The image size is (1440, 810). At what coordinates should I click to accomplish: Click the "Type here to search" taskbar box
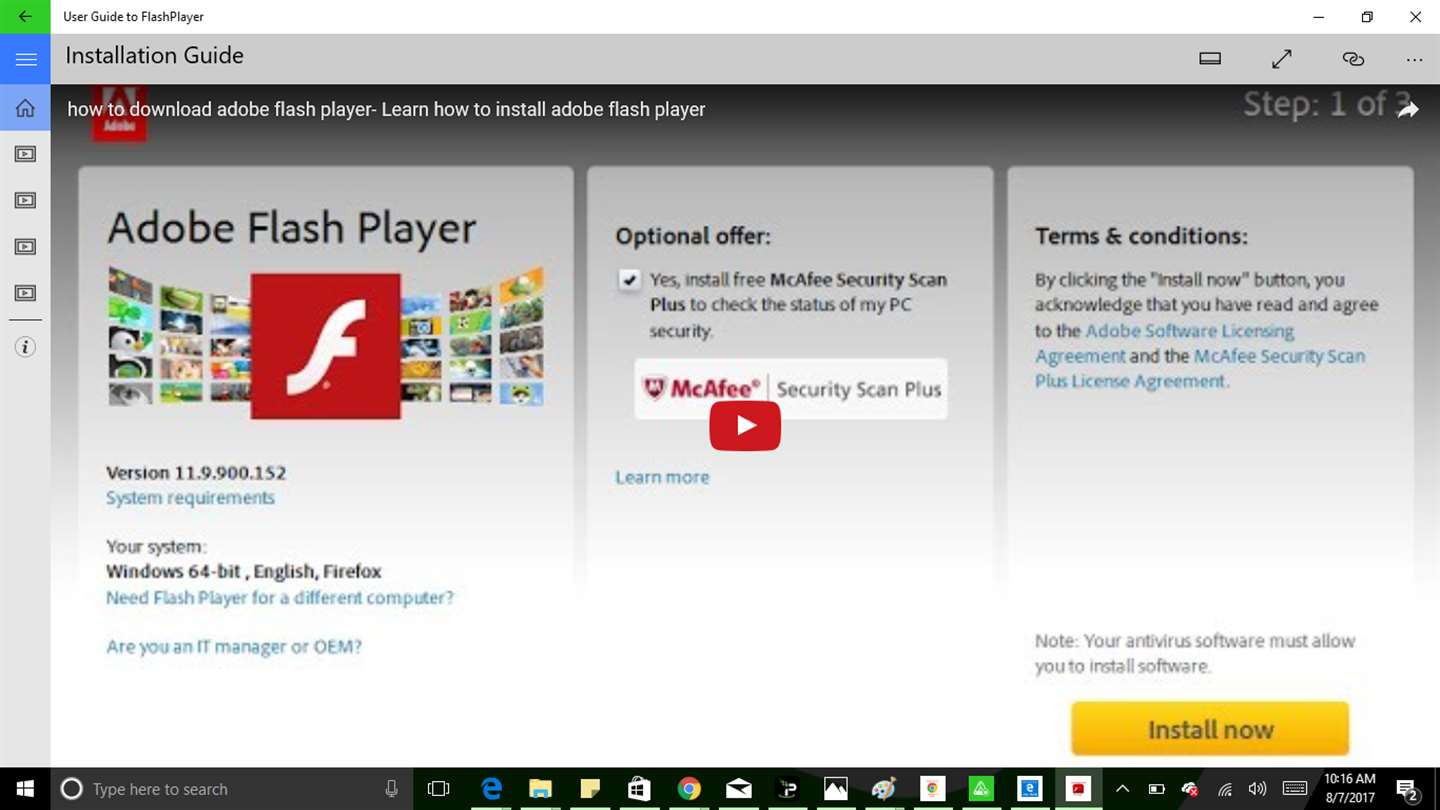point(231,789)
